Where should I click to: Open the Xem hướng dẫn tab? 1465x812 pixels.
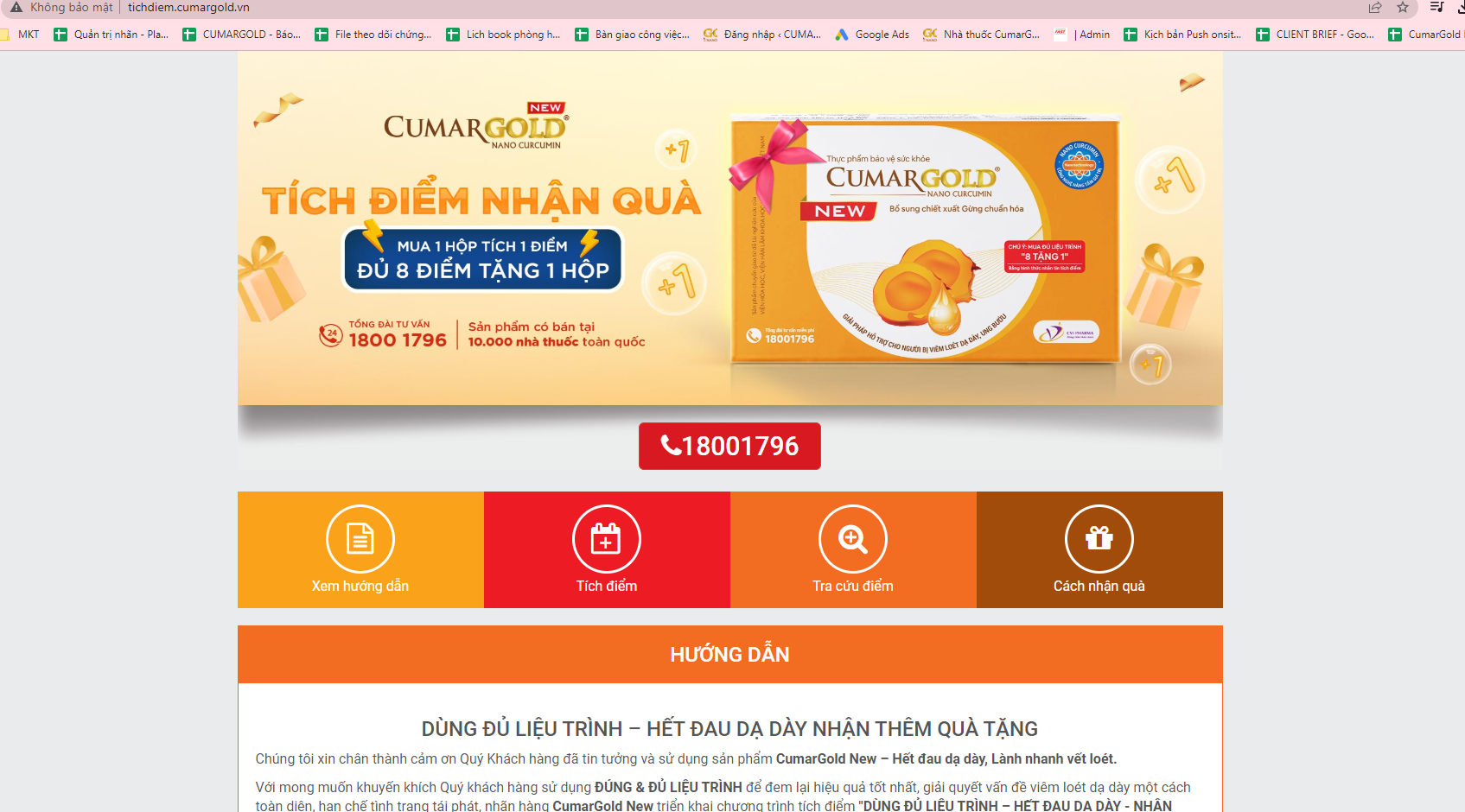click(x=360, y=549)
